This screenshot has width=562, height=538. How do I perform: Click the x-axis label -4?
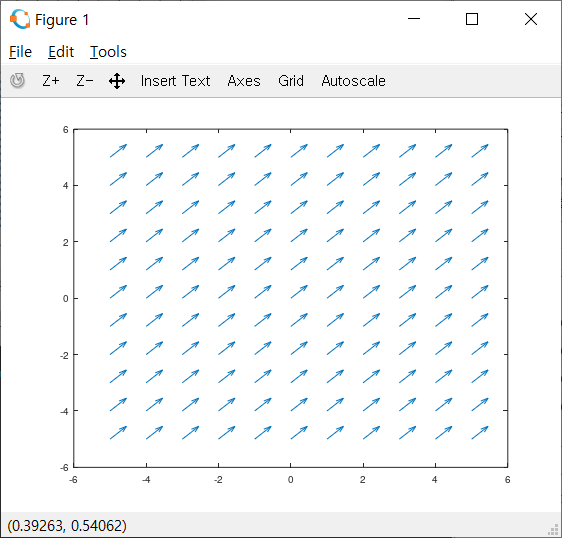click(x=146, y=480)
